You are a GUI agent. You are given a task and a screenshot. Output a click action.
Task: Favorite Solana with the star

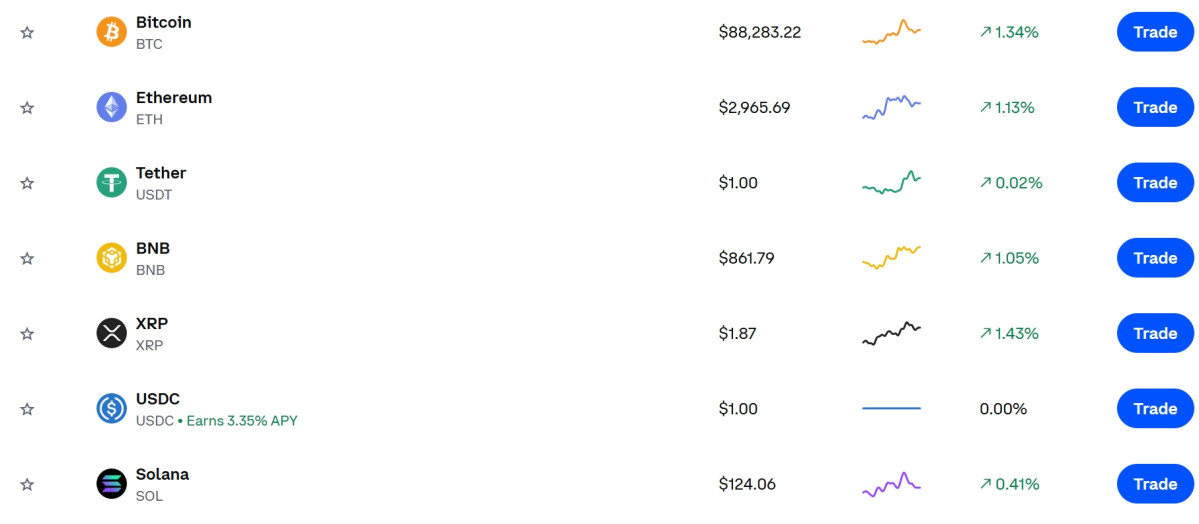click(x=27, y=484)
